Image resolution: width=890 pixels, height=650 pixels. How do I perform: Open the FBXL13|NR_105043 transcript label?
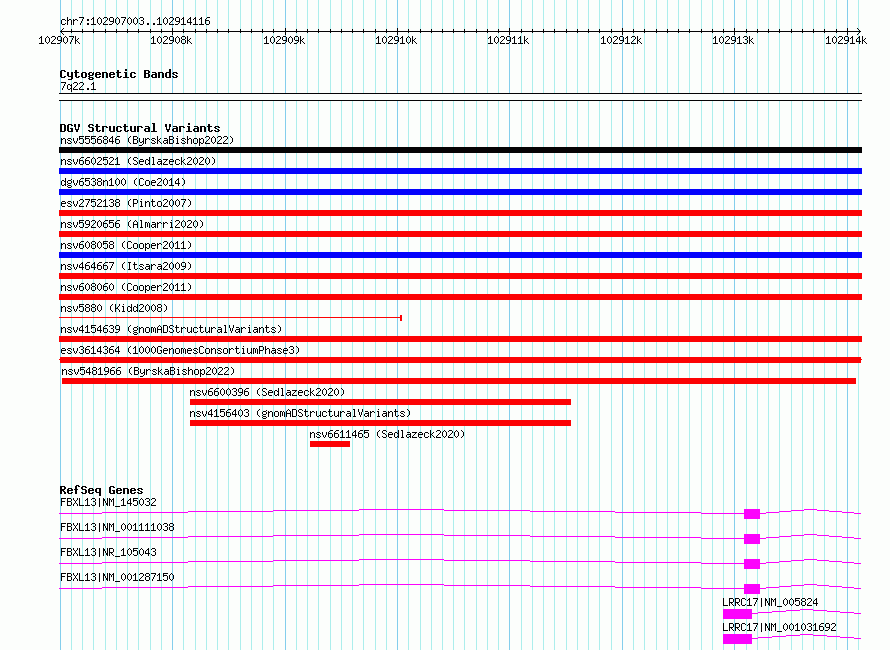[x=108, y=552]
